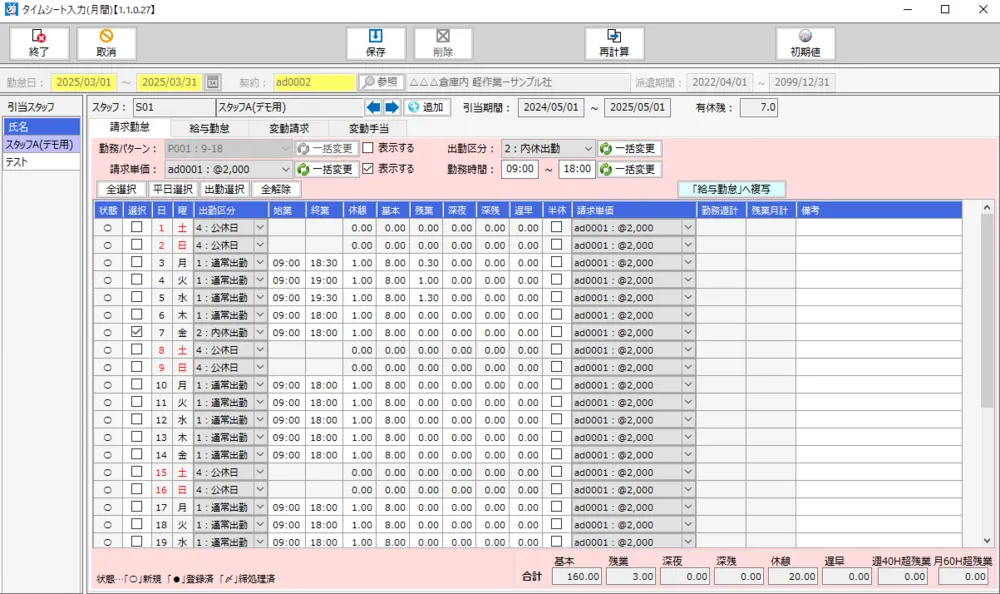Click the 全選択 button
This screenshot has width=1000, height=594.
[121, 189]
